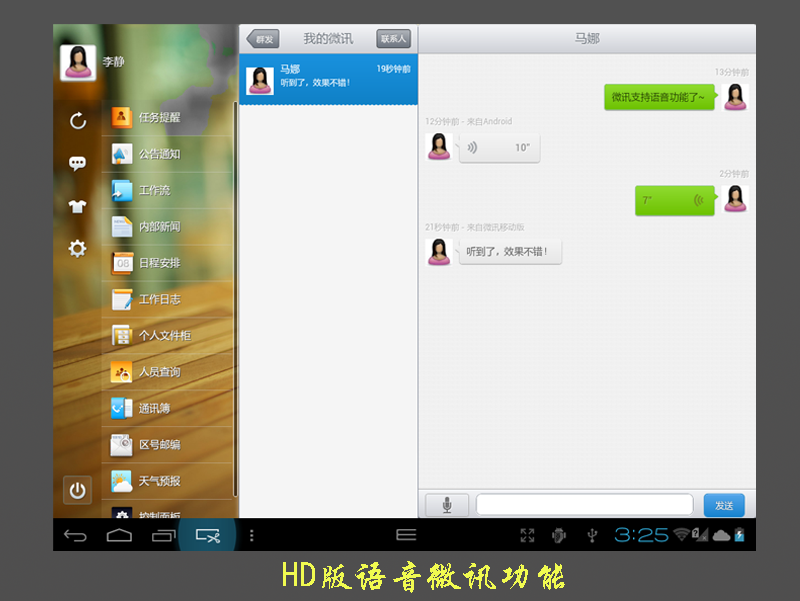Click the microphone voice input button
Viewport: 800px width, 601px height.
pyautogui.click(x=447, y=505)
